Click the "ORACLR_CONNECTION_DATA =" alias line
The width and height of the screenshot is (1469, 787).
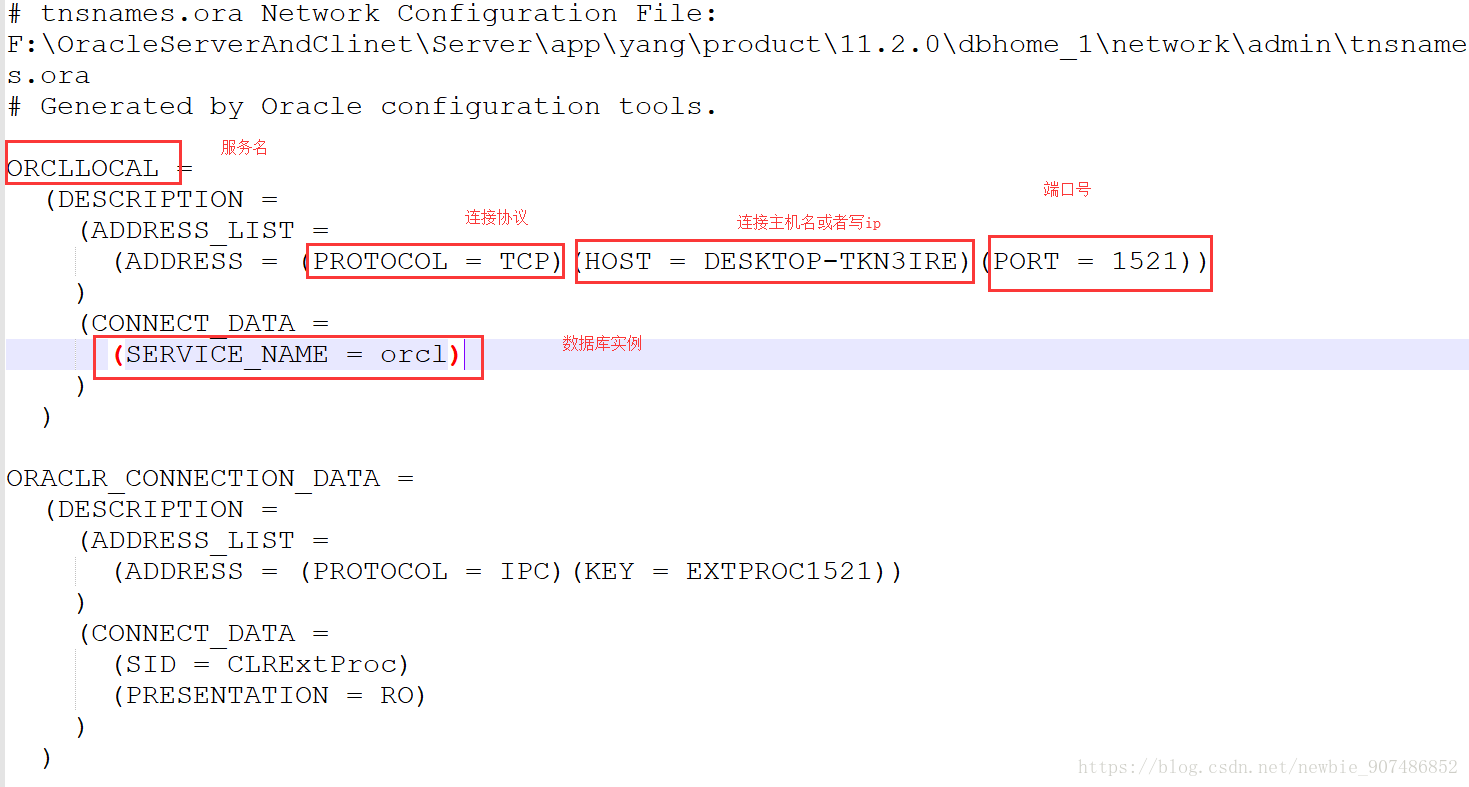[x=210, y=479]
